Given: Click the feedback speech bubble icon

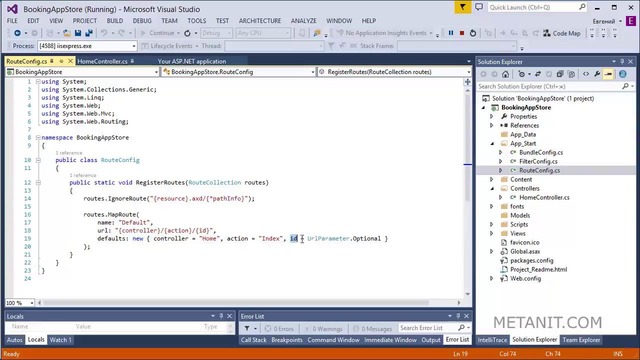Looking at the screenshot, I should pyautogui.click(x=479, y=7).
